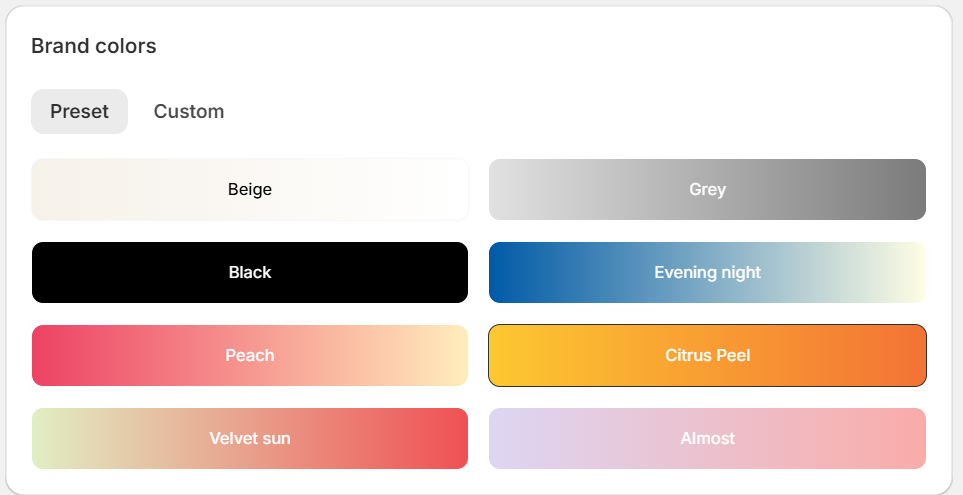Click the selected Citrus Peel preset
The height and width of the screenshot is (495, 963).
pyautogui.click(x=708, y=355)
